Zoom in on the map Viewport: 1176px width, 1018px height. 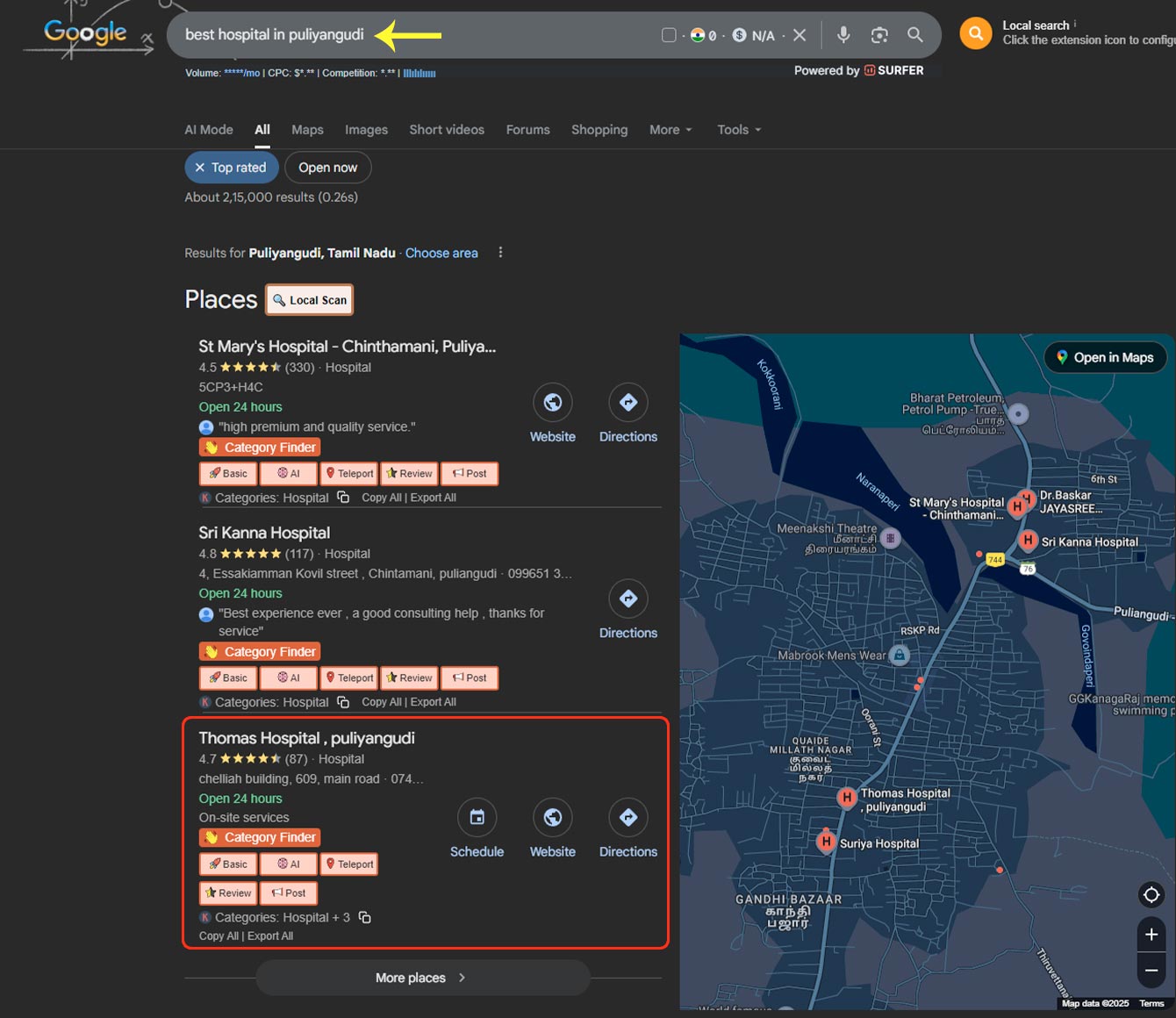pyautogui.click(x=1151, y=935)
